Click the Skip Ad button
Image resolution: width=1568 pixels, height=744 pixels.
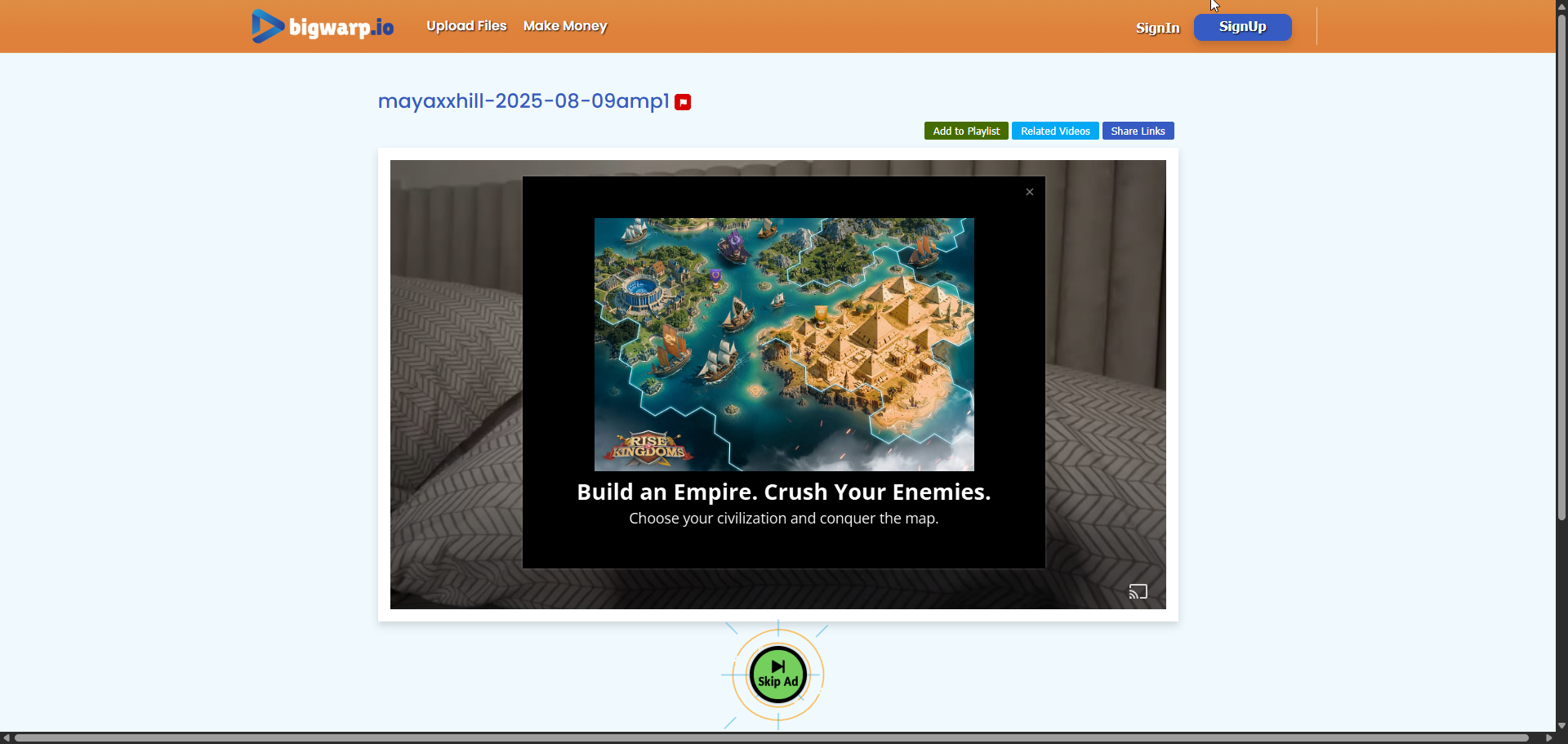tap(778, 675)
